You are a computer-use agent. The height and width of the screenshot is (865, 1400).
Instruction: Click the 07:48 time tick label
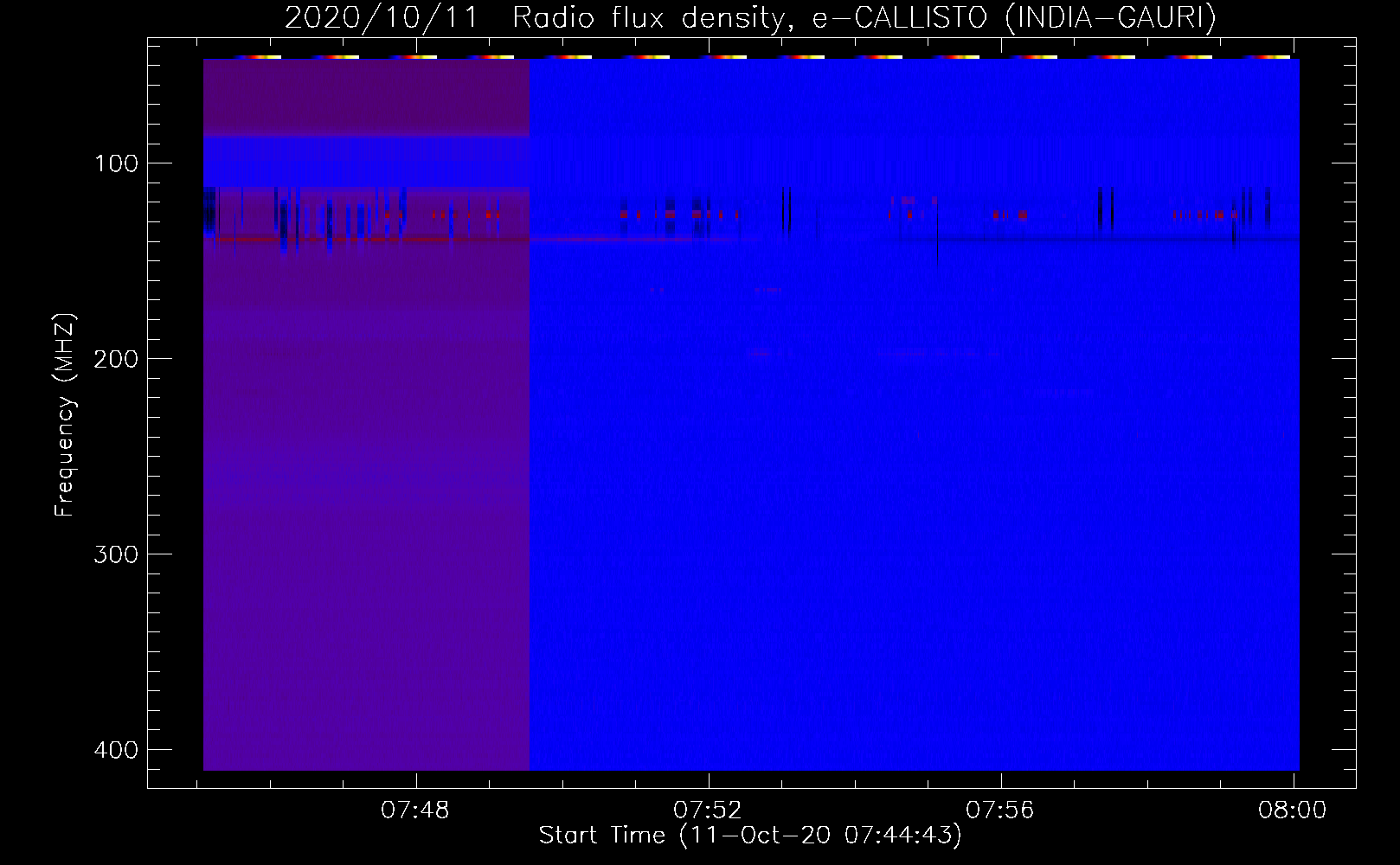point(416,811)
